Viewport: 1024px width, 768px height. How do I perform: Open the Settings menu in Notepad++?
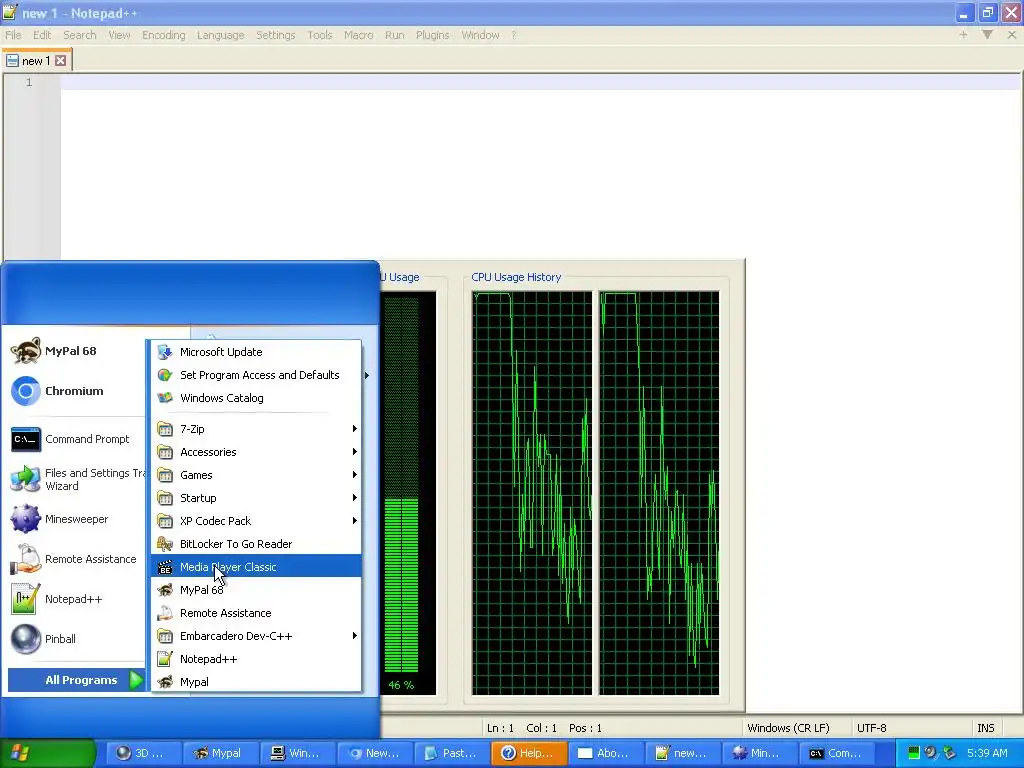click(x=276, y=35)
